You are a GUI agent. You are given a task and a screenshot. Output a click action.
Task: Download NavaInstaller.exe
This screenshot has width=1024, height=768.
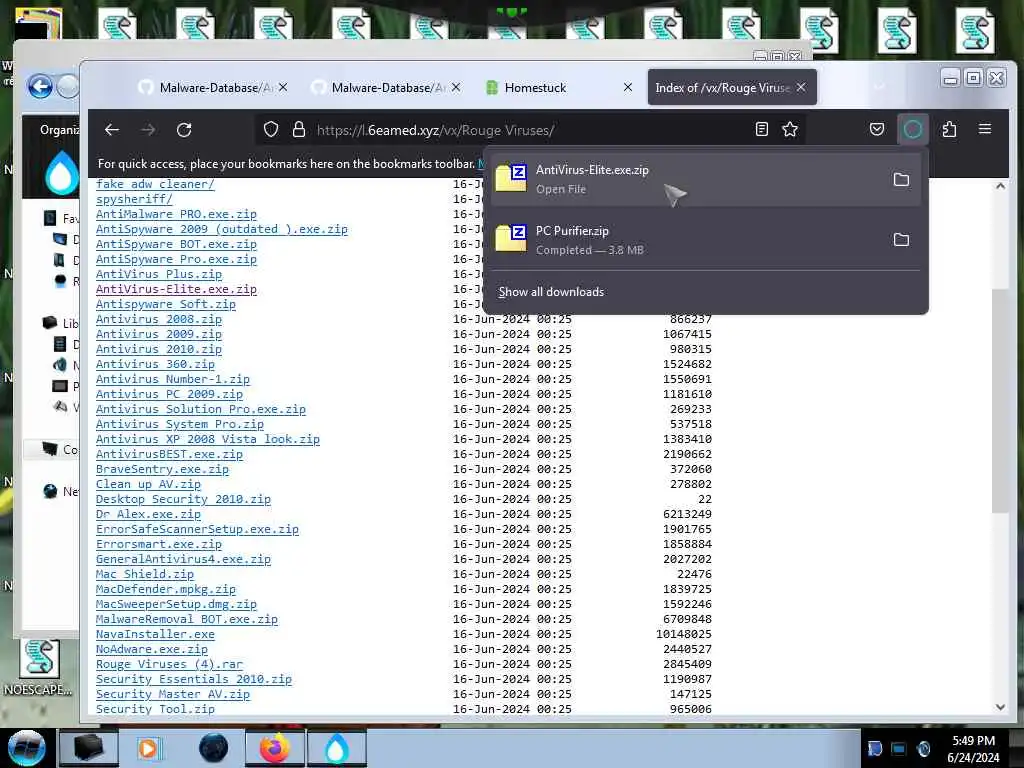pos(155,635)
